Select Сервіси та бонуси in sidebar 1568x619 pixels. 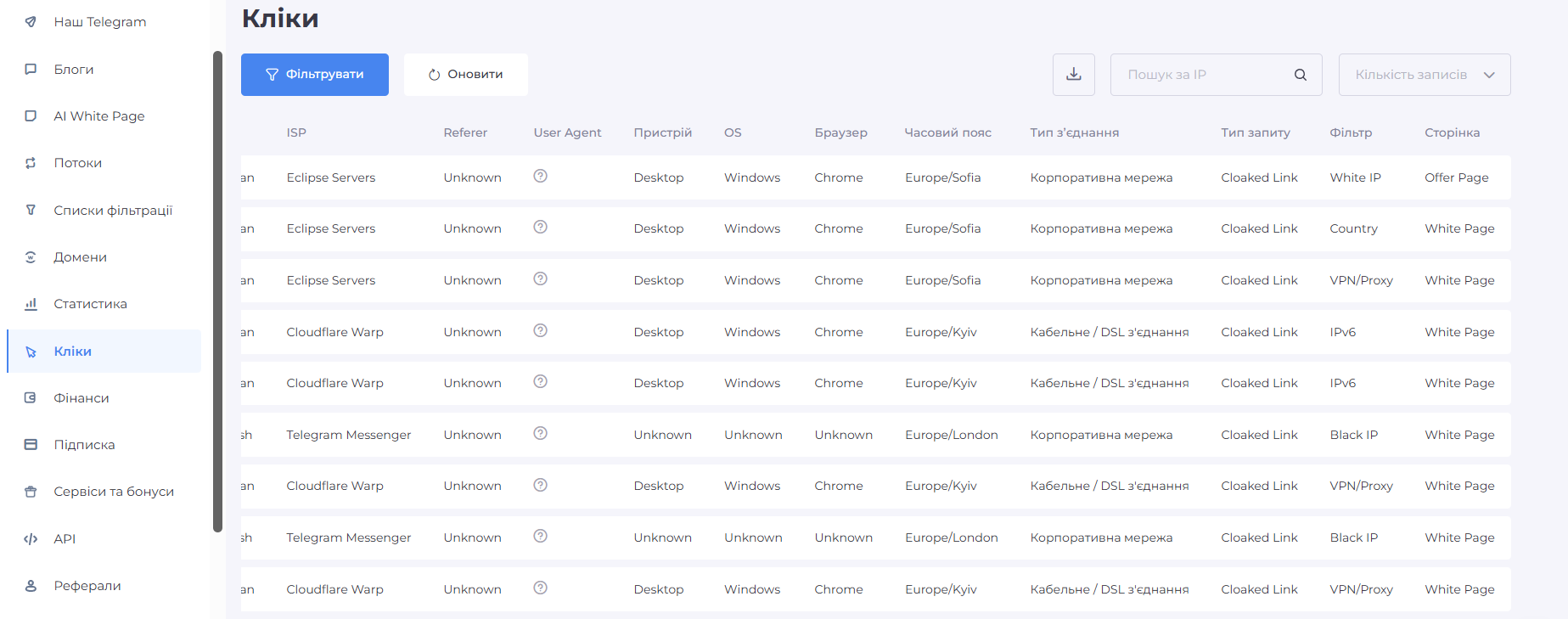(113, 492)
